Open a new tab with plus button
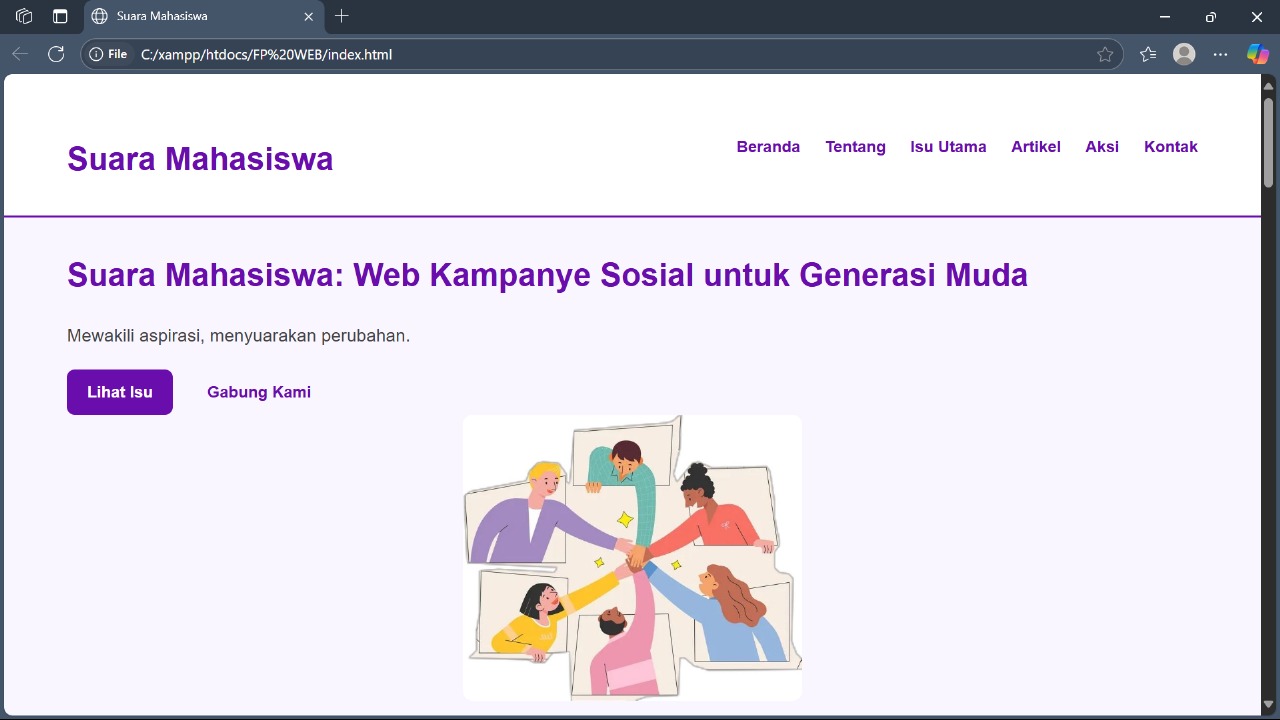Viewport: 1280px width, 720px height. tap(342, 17)
